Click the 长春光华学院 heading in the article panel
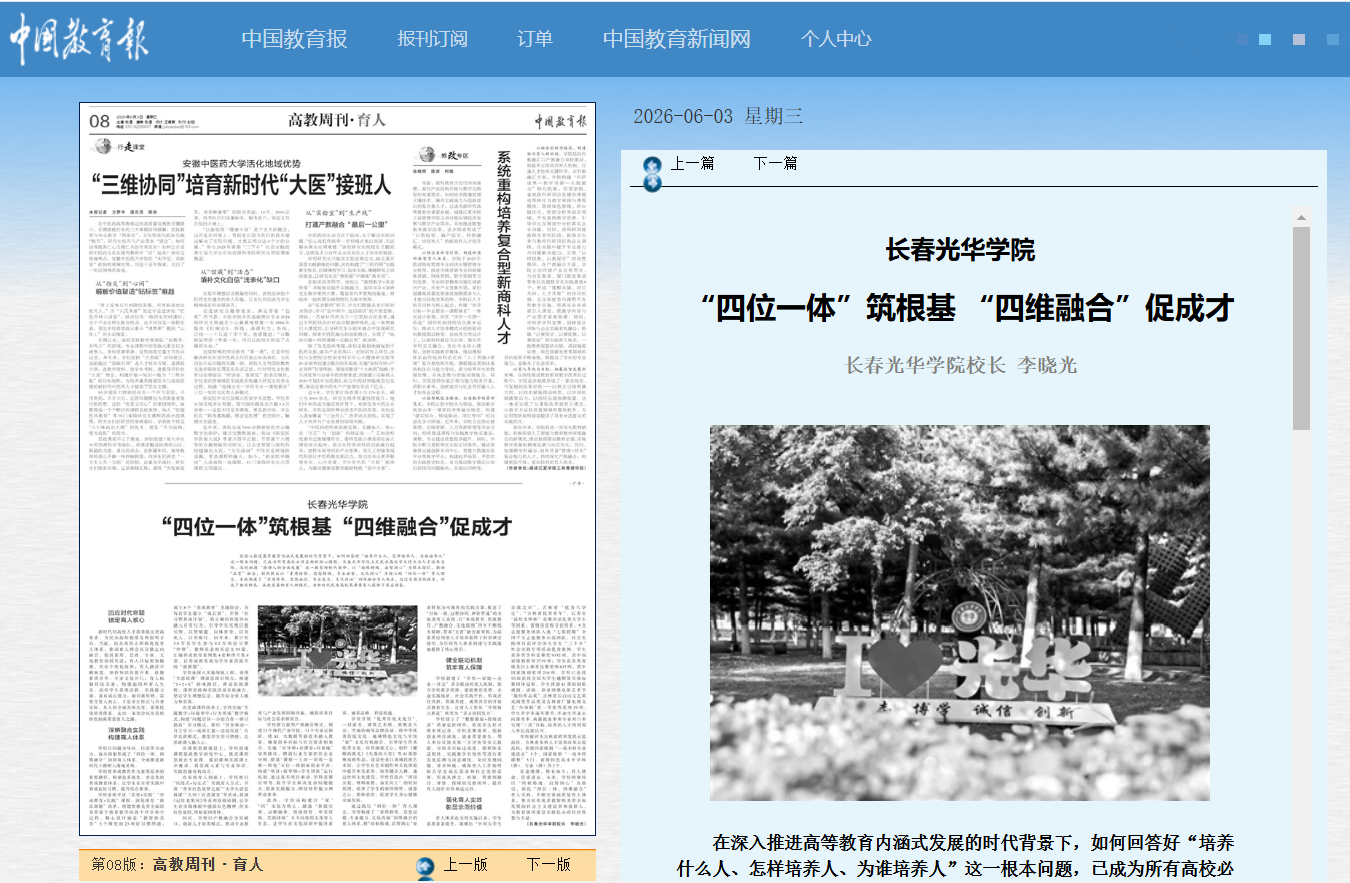 coord(961,249)
